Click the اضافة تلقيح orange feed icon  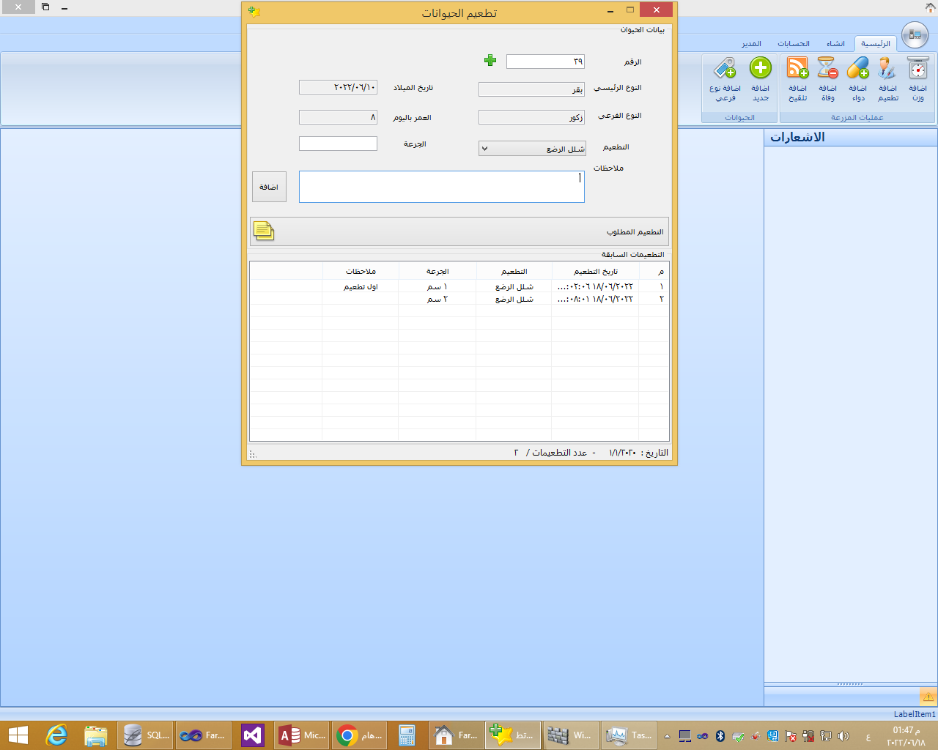coord(798,69)
